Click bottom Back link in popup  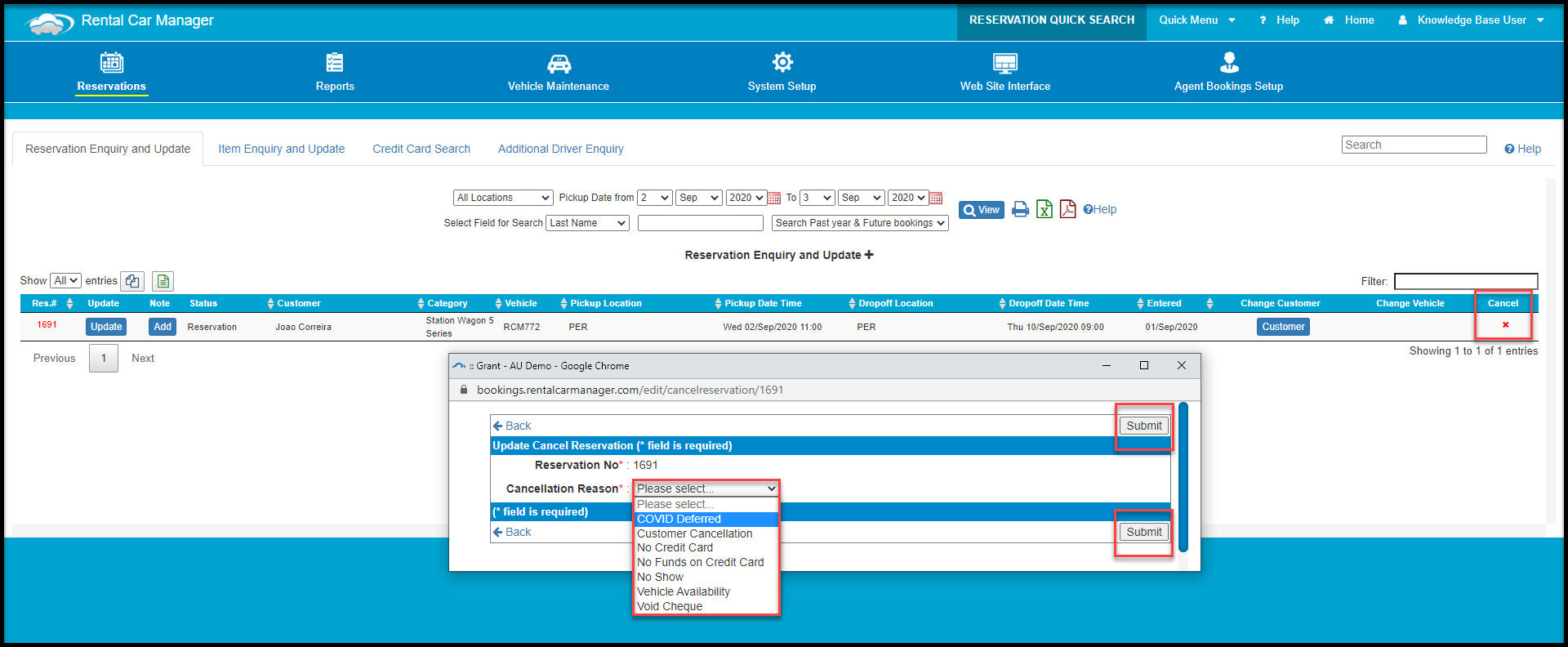512,532
